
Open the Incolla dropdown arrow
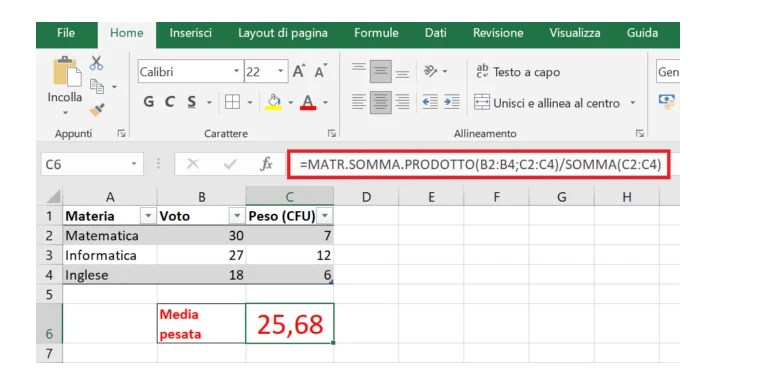point(65,114)
